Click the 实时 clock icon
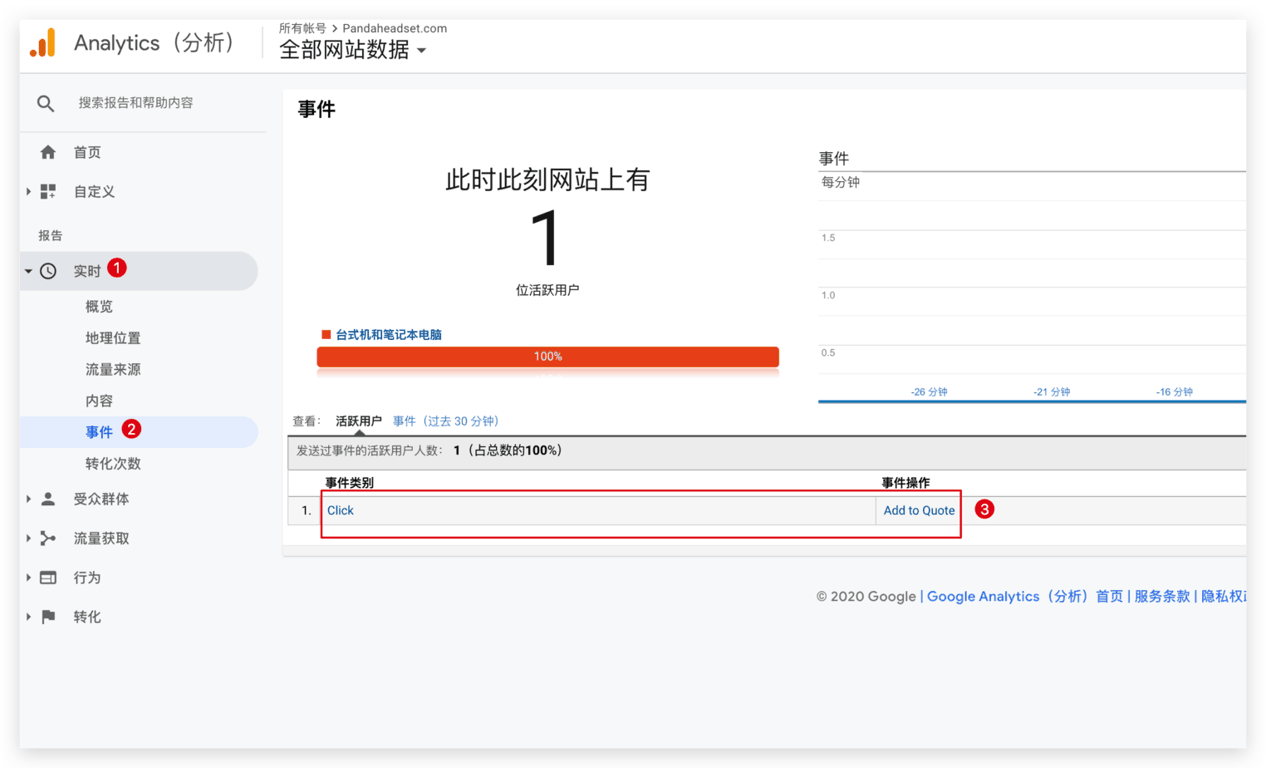Viewport: 1266px width, 768px height. (x=48, y=271)
